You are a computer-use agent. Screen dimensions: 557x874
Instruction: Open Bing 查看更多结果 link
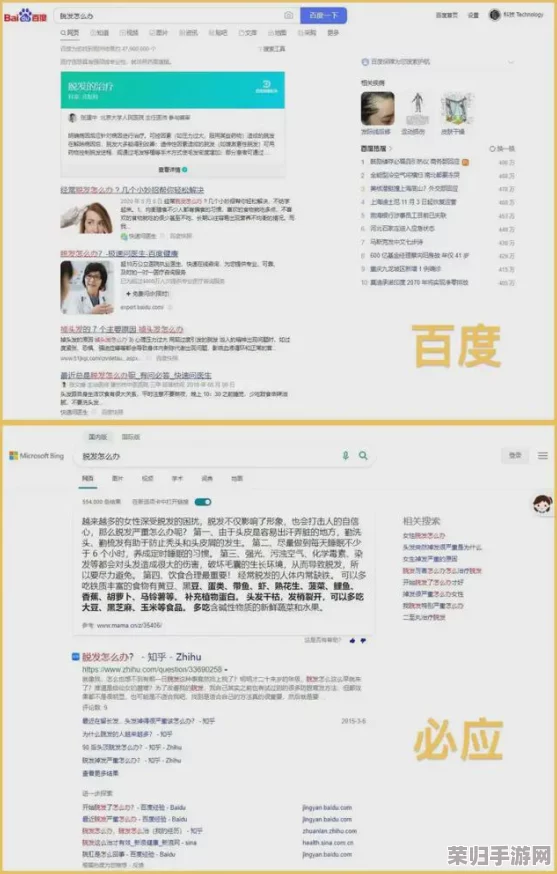tap(100, 773)
